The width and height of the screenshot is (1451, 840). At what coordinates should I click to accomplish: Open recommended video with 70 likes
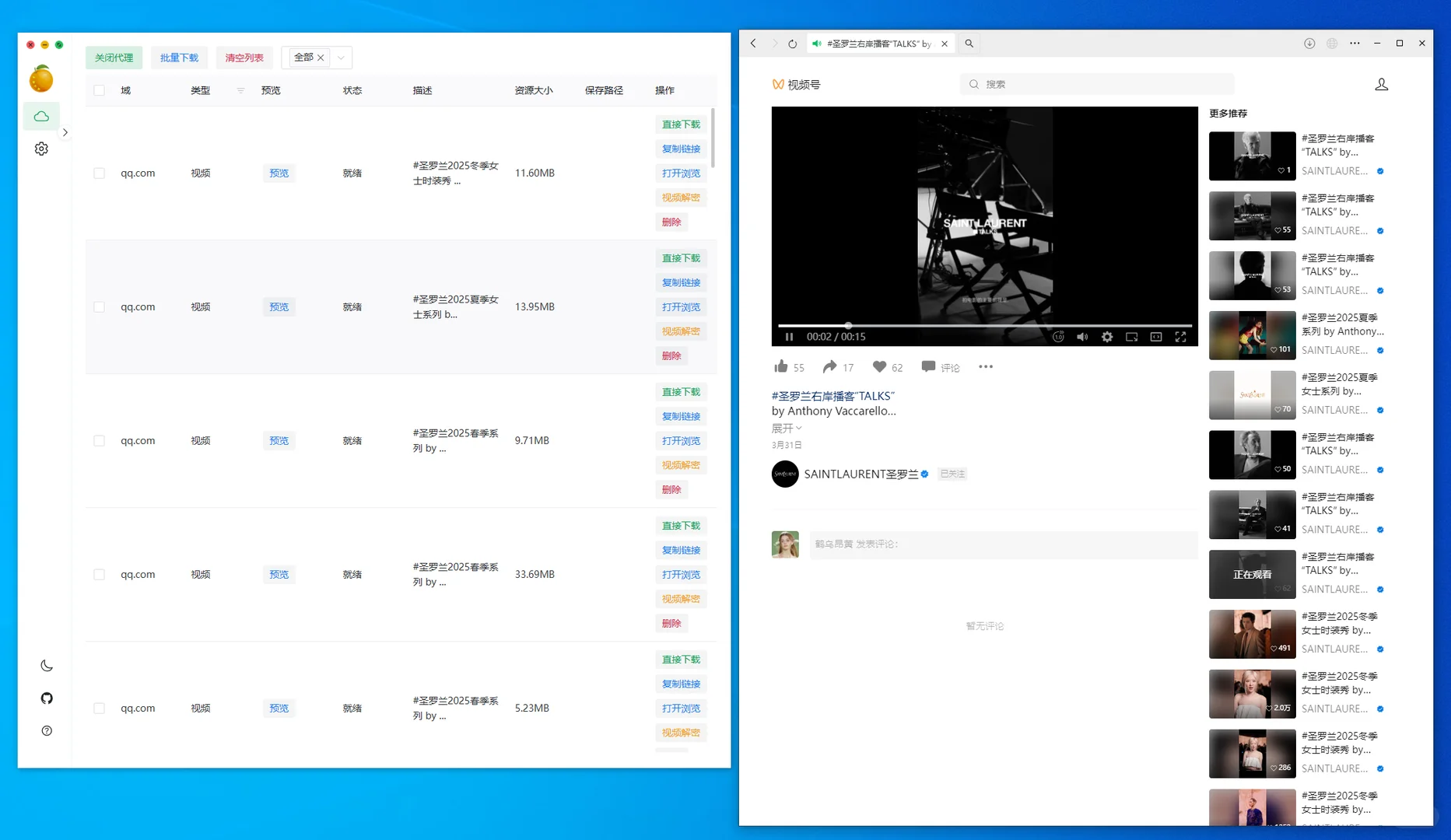tap(1253, 395)
